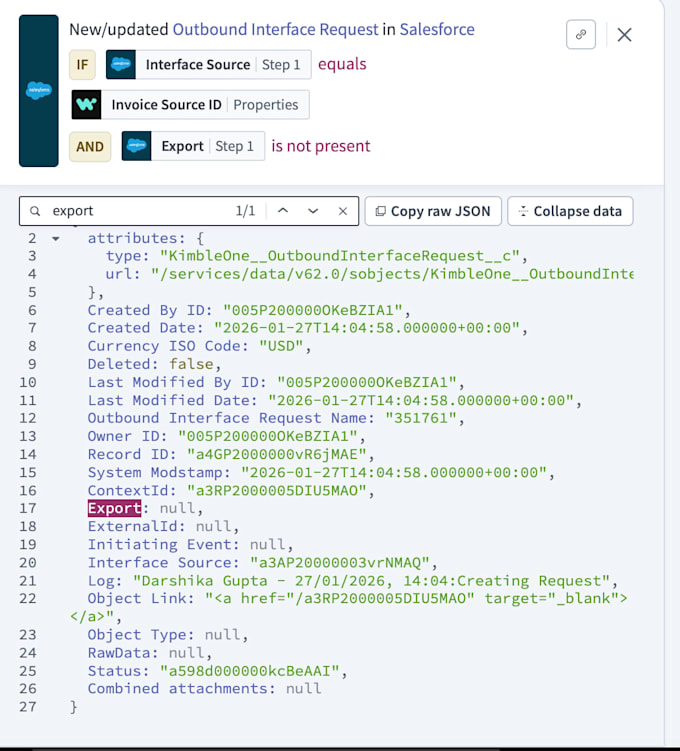Image resolution: width=680 pixels, height=751 pixels.
Task: Click the Object Type null line
Action: pyautogui.click(x=168, y=635)
